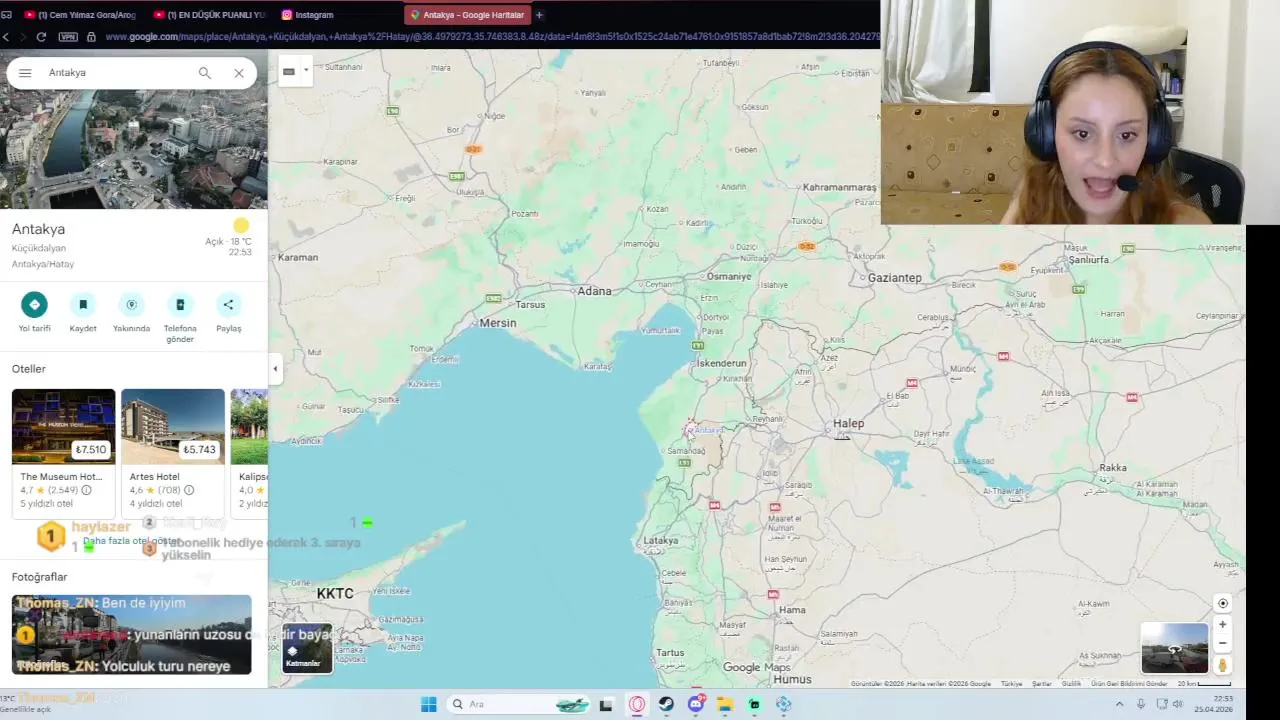
Task: Click the site padlock icon
Action: pyautogui.click(x=91, y=37)
